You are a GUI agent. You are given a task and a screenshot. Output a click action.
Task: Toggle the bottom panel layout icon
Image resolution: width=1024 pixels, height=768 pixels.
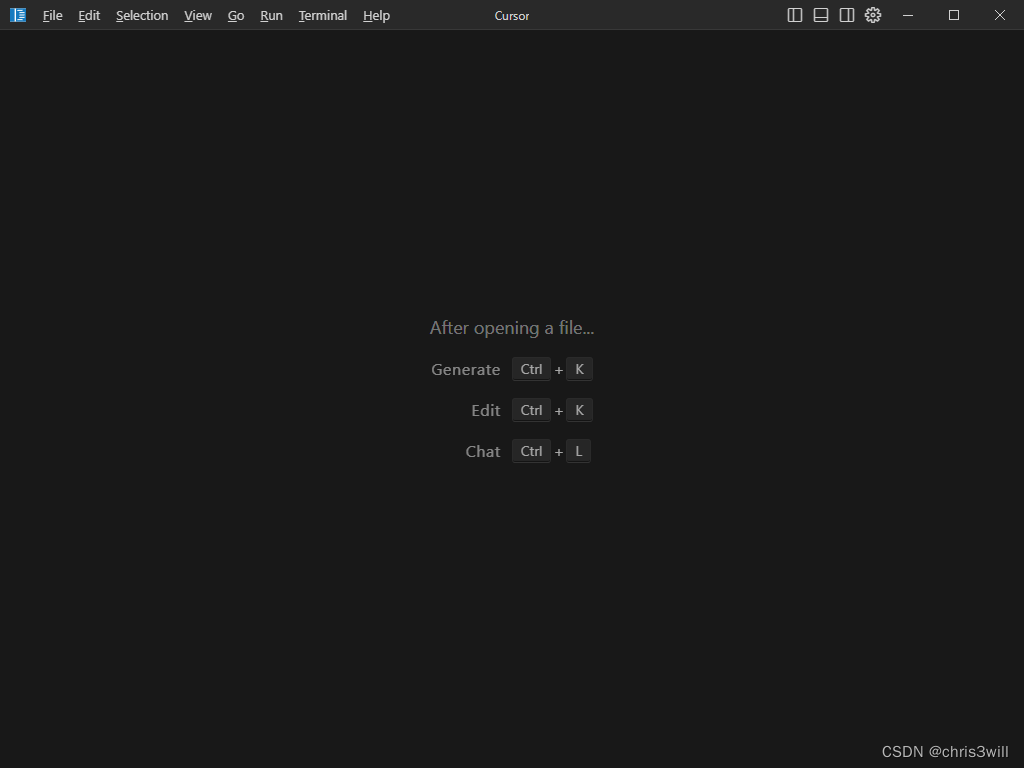point(820,15)
